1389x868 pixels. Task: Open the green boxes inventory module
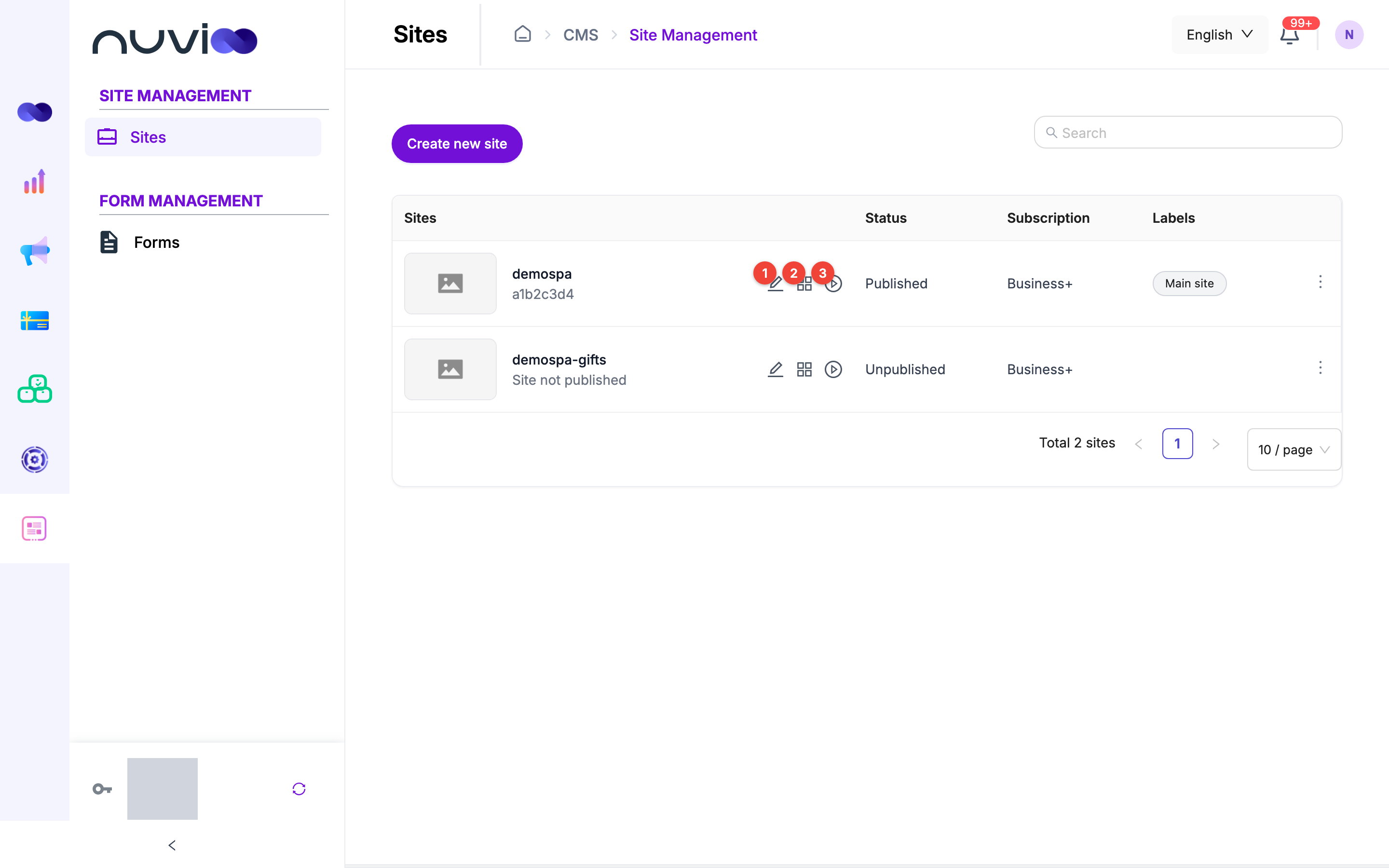[x=34, y=389]
